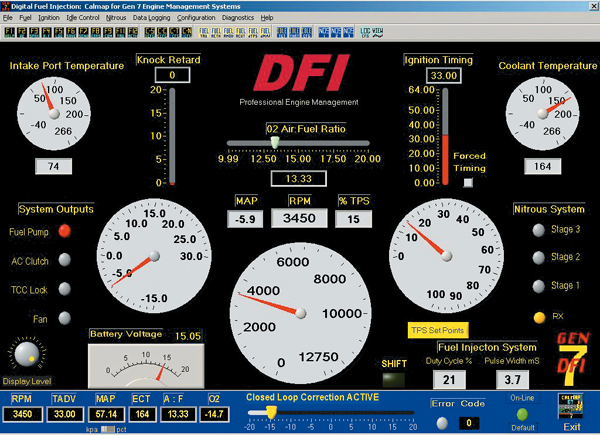Click the leftmost blue IDLE toolbar icon
Viewport: 600px width, 435px height.
pyautogui.click(x=282, y=32)
